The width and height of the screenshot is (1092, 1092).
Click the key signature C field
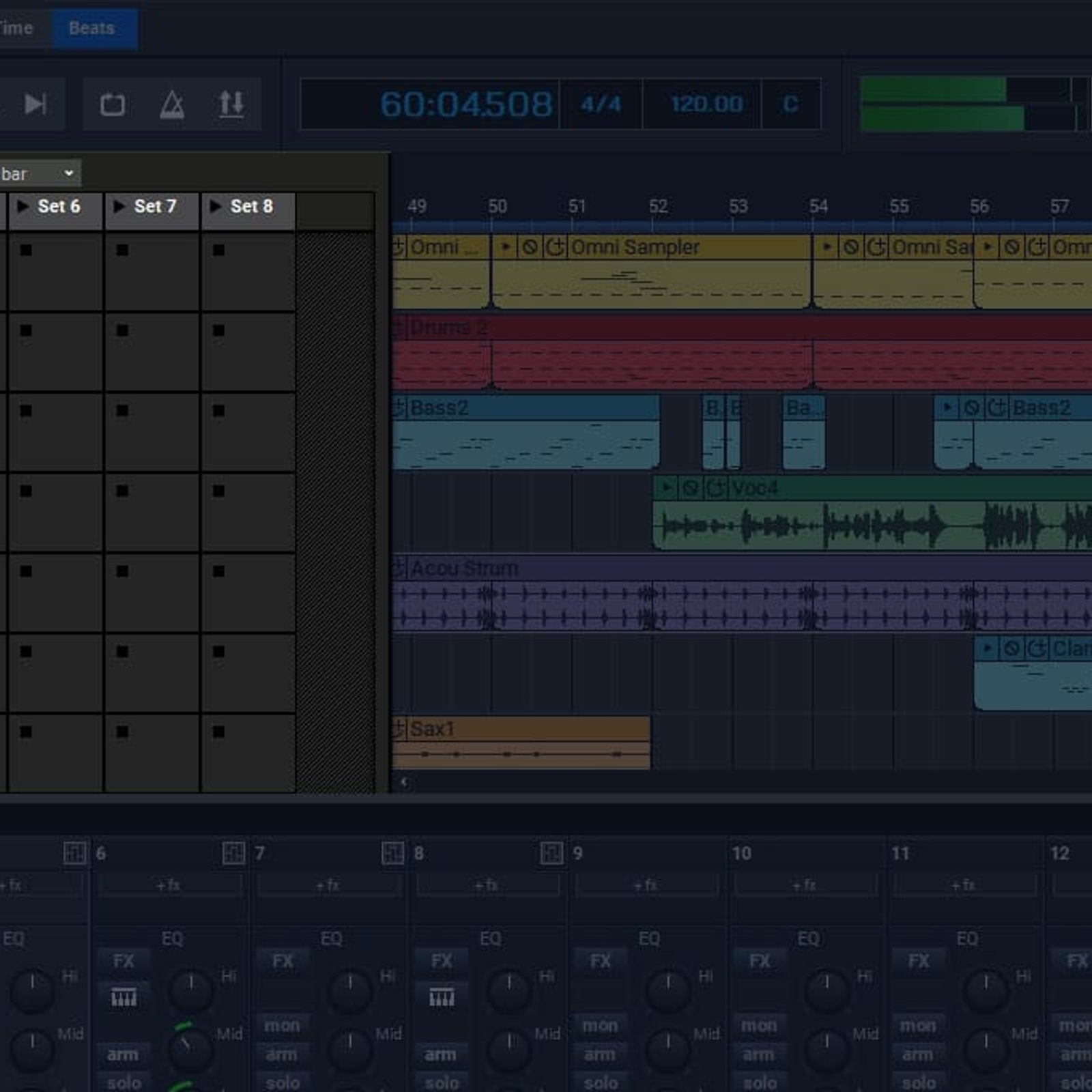coord(790,104)
